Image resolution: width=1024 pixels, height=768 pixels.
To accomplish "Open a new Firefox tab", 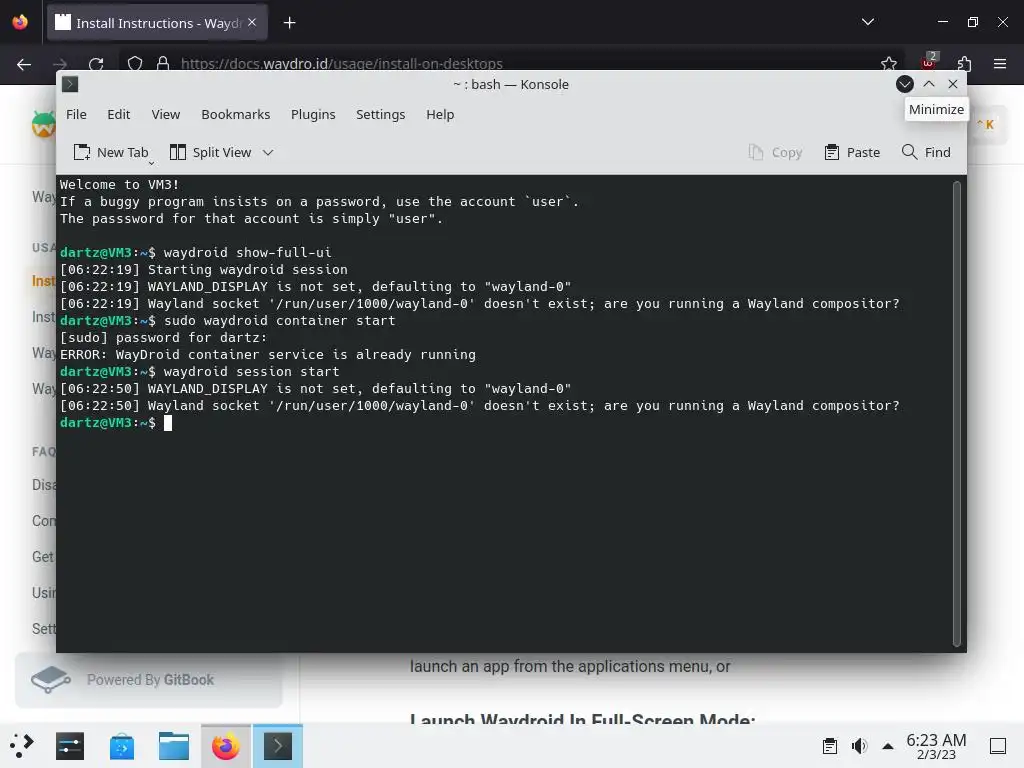I will point(289,23).
